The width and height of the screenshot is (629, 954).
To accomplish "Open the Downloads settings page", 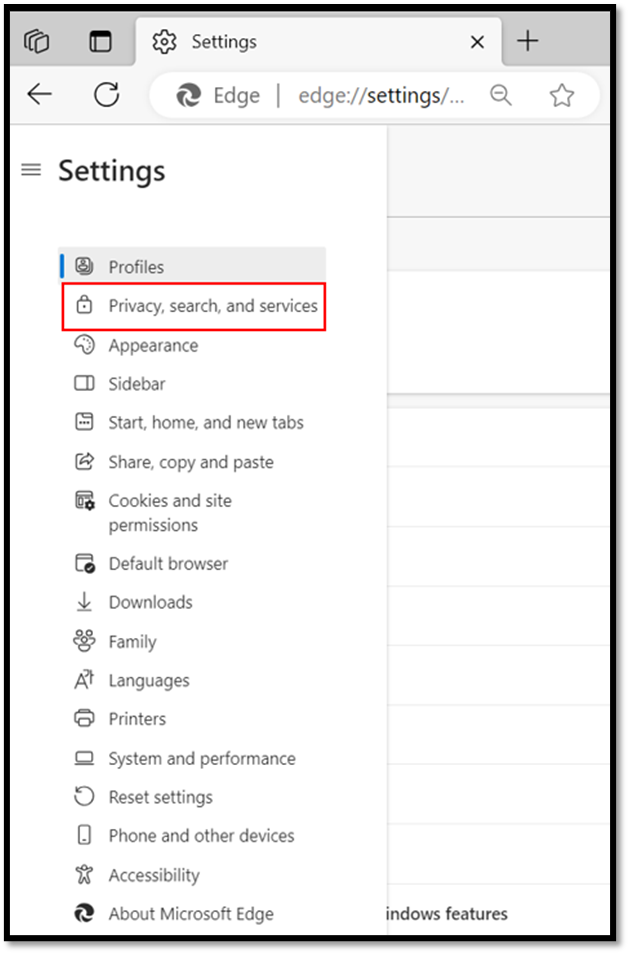I will coord(150,602).
